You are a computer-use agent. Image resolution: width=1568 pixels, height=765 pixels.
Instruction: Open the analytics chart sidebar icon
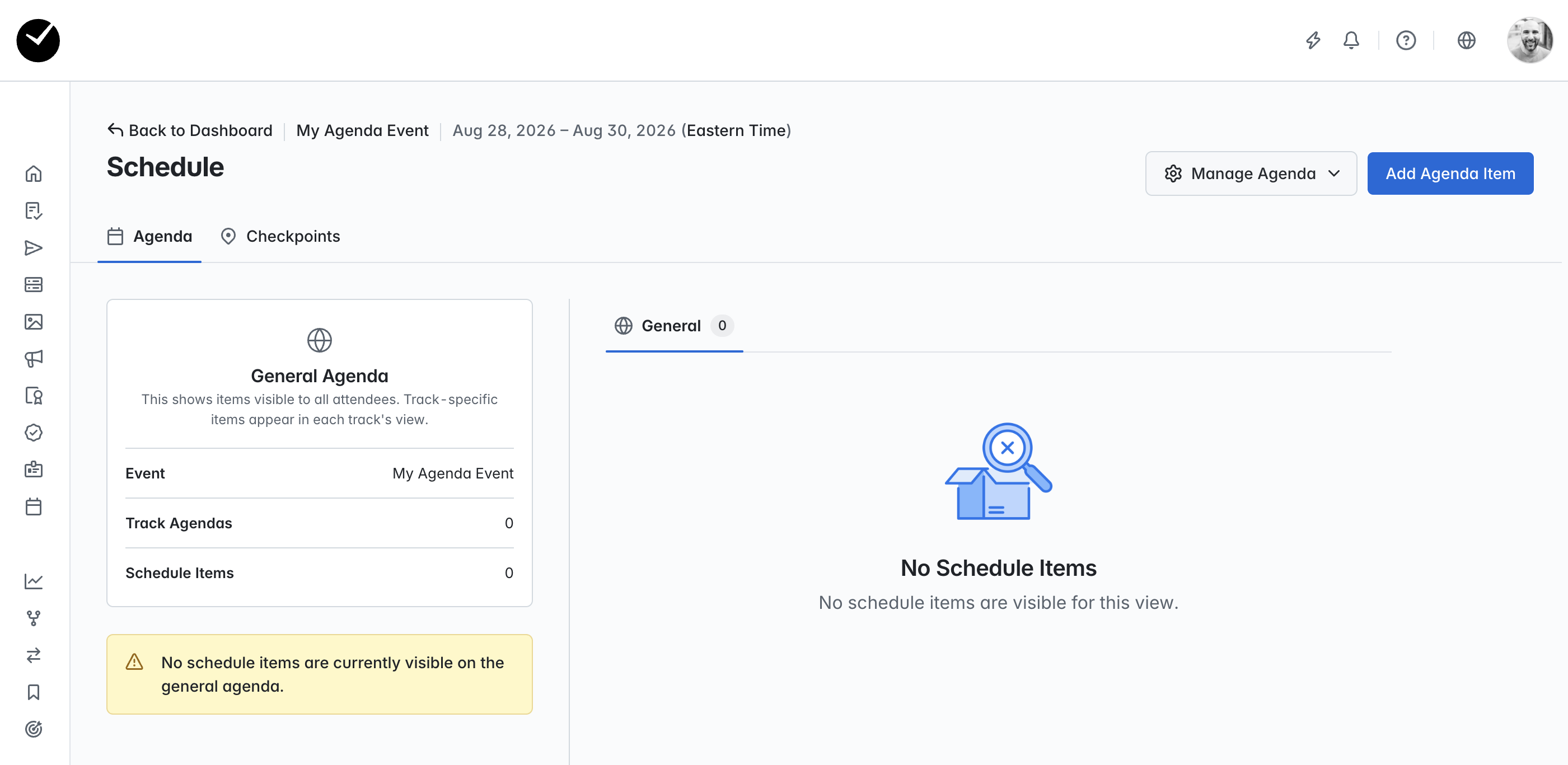34,581
